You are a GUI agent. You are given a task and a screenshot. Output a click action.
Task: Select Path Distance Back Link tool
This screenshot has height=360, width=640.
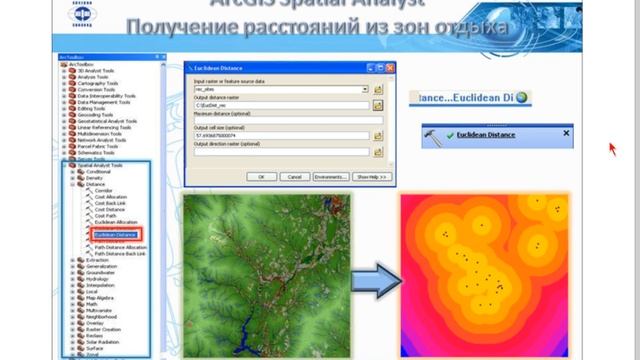(x=120, y=254)
